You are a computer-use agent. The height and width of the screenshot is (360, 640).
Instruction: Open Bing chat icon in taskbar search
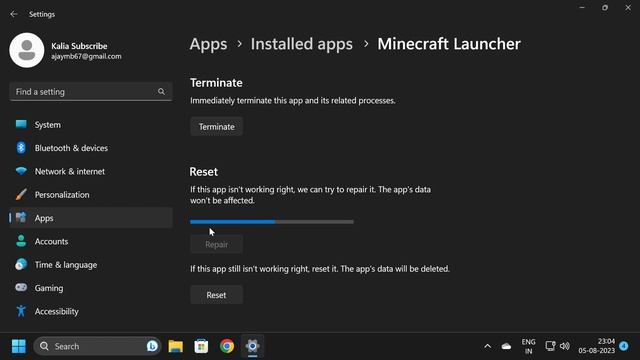click(152, 346)
